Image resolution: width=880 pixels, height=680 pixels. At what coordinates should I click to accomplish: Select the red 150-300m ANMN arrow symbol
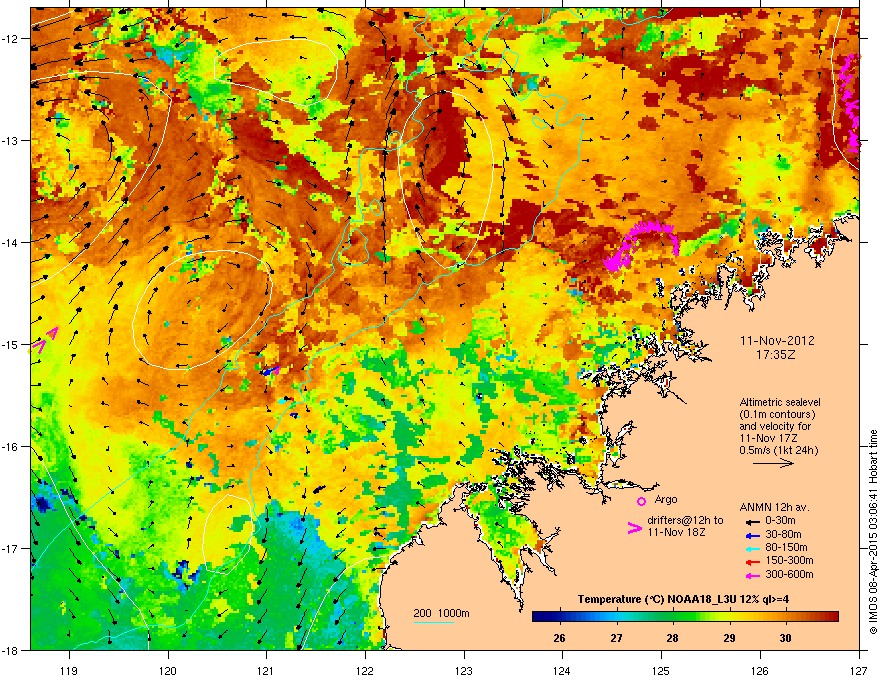[752, 561]
